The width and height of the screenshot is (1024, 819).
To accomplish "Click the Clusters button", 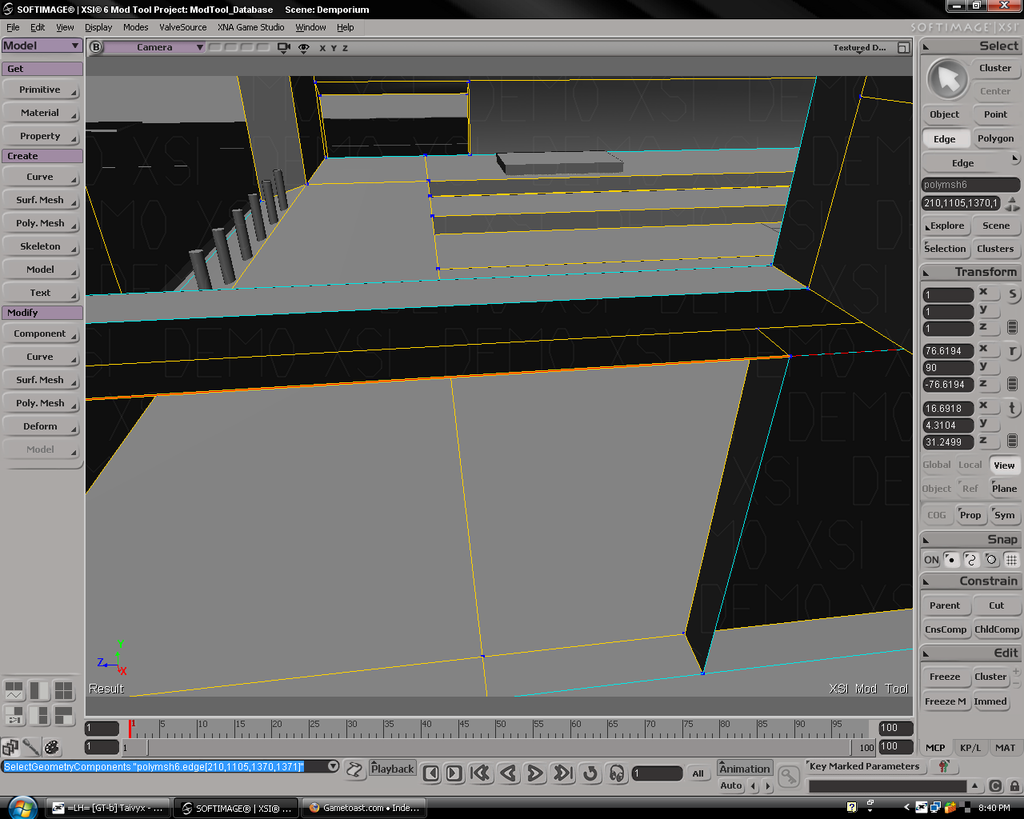I will point(995,249).
